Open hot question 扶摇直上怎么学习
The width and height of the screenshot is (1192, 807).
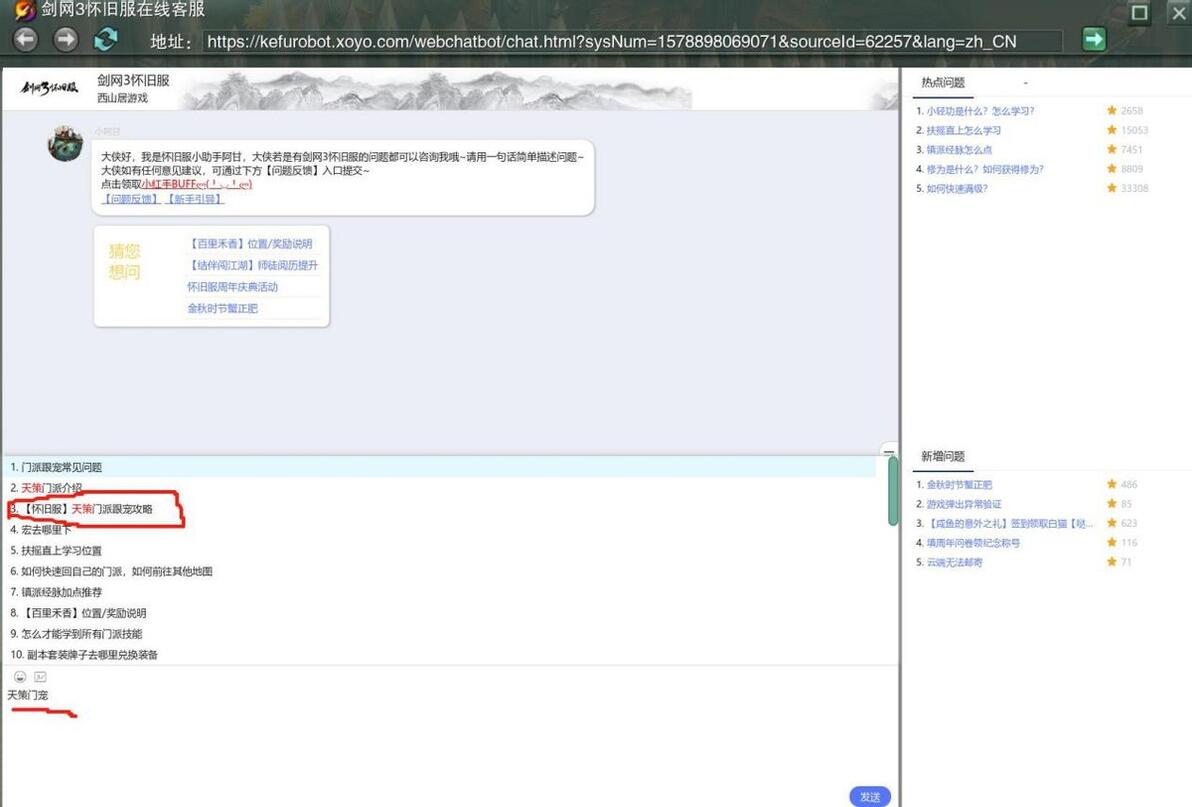tap(963, 130)
